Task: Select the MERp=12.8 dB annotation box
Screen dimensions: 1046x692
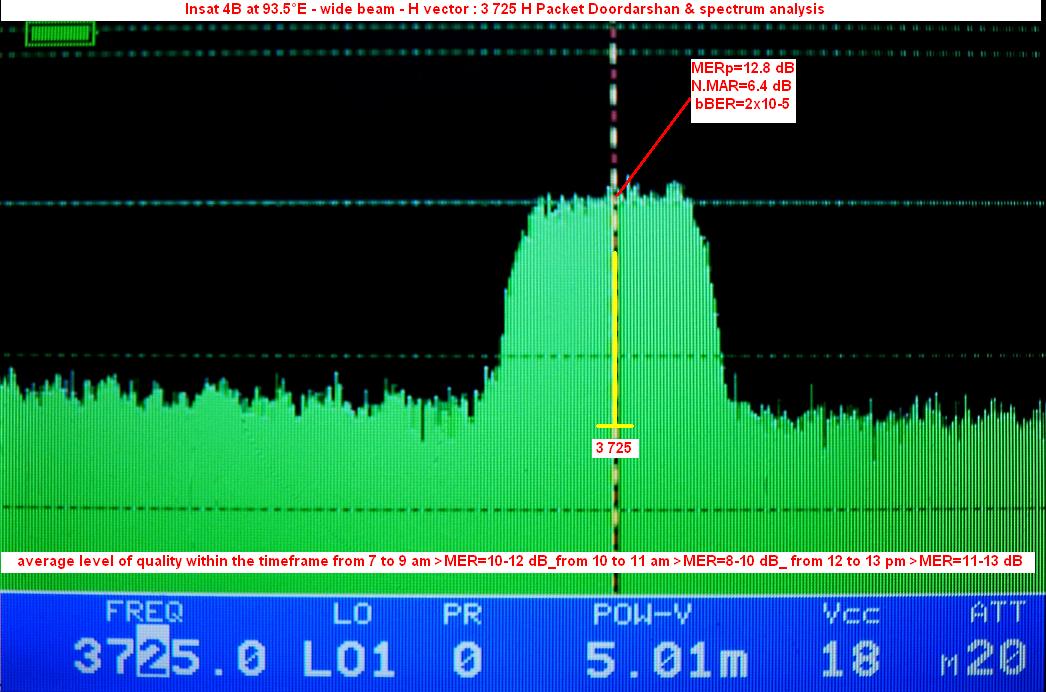Action: click(743, 90)
